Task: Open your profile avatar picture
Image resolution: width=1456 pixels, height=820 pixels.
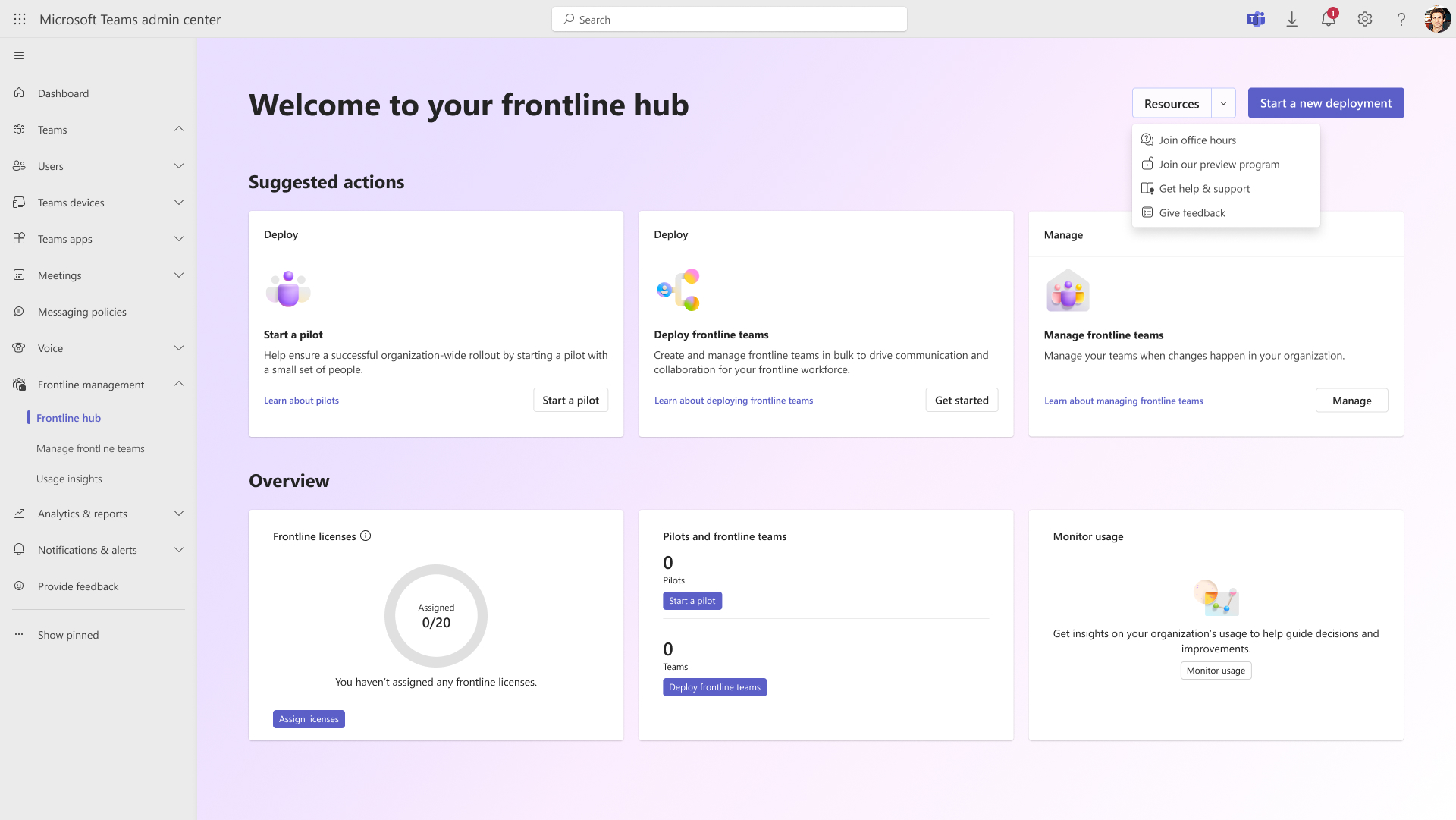Action: click(1436, 19)
